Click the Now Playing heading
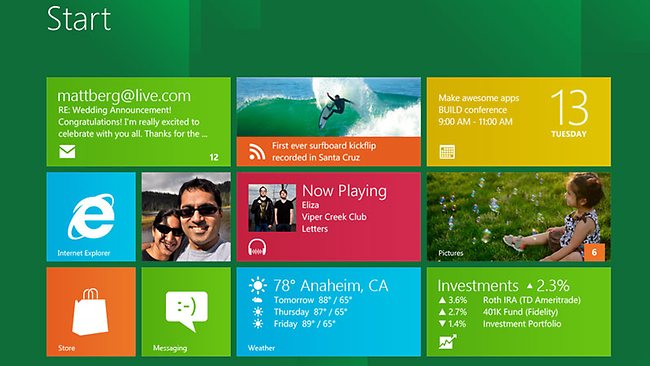The height and width of the screenshot is (366, 650). [x=344, y=191]
